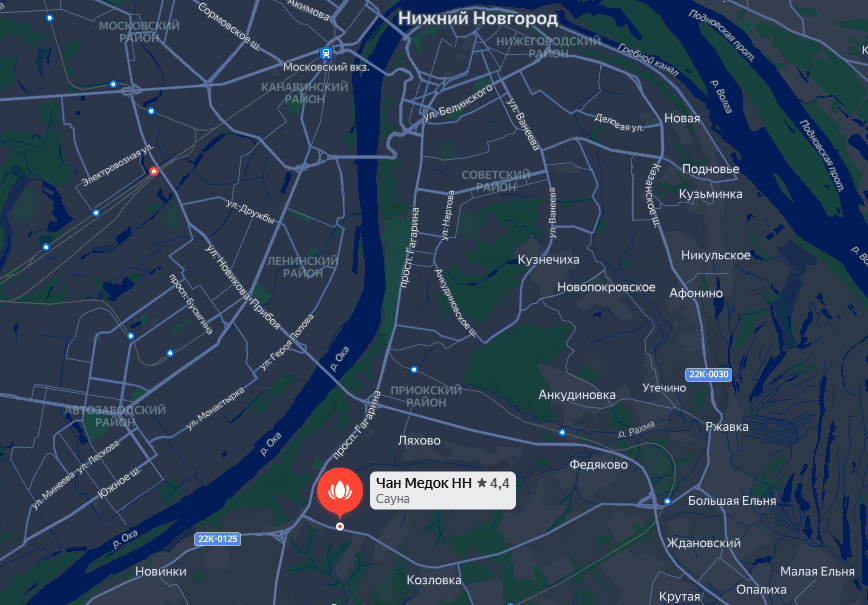
Task: Select the 22K-0125 road shield
Action: 218,539
